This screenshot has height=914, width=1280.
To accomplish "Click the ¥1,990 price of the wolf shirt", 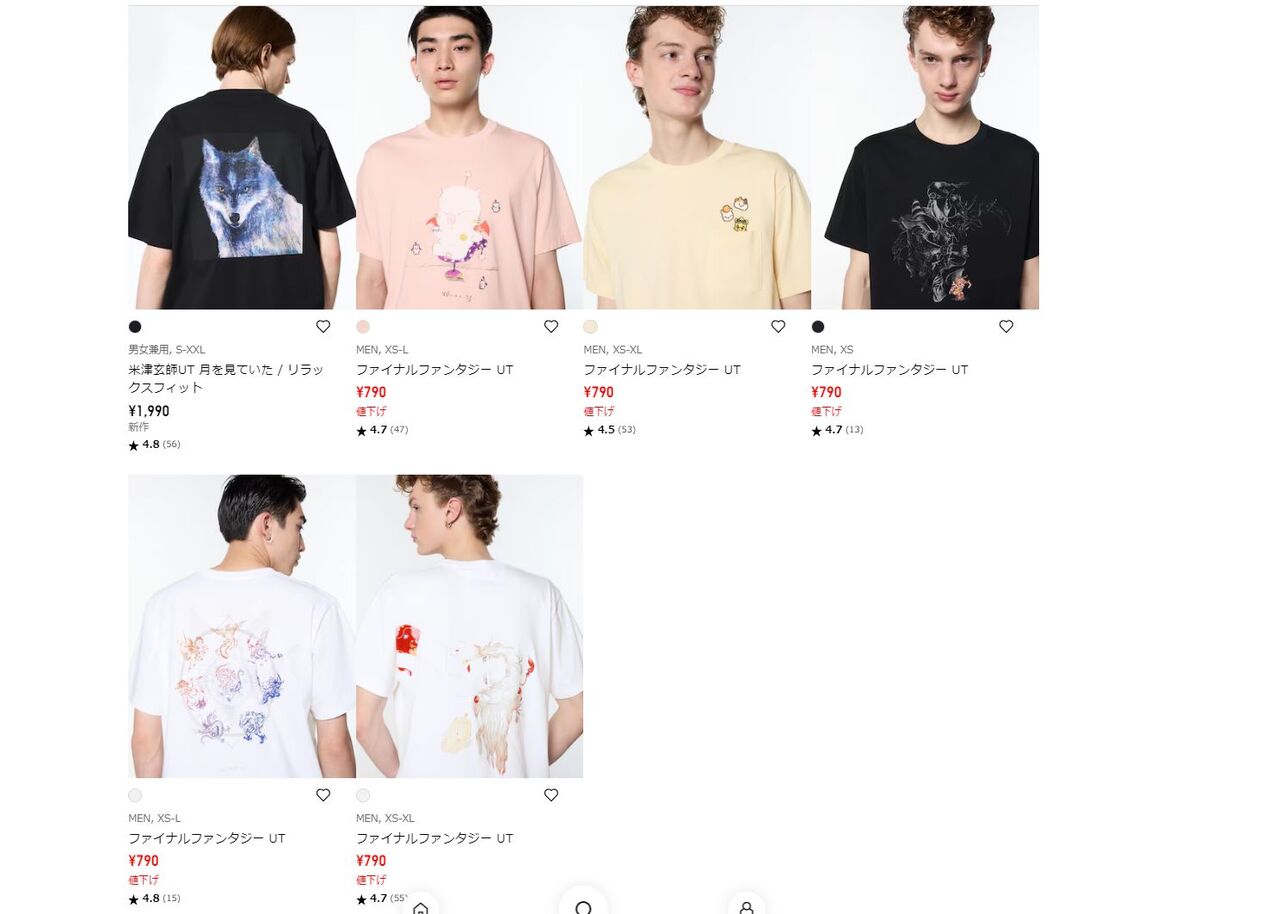I will pyautogui.click(x=149, y=411).
